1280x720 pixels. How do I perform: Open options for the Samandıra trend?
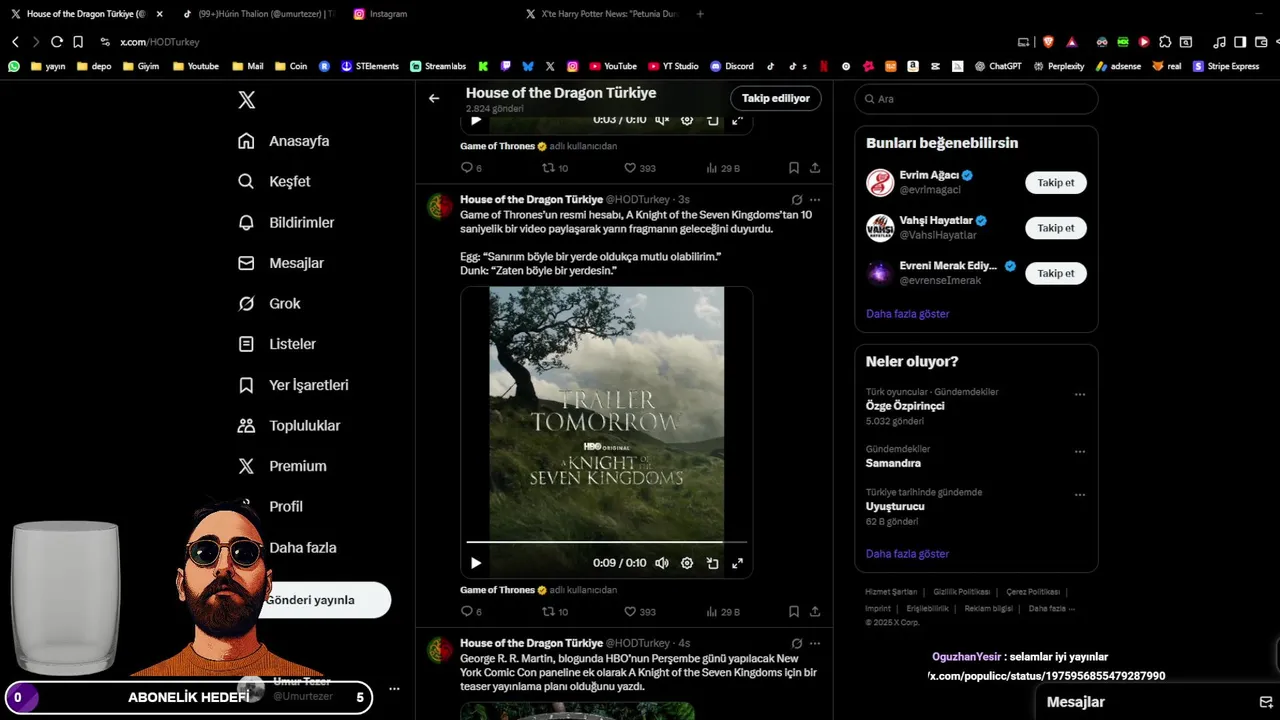tap(1080, 452)
